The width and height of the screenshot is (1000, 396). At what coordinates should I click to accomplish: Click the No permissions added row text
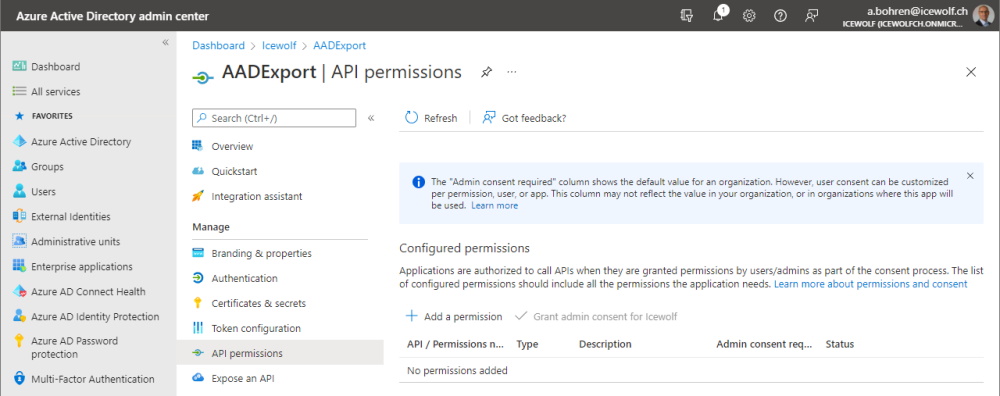tap(457, 370)
